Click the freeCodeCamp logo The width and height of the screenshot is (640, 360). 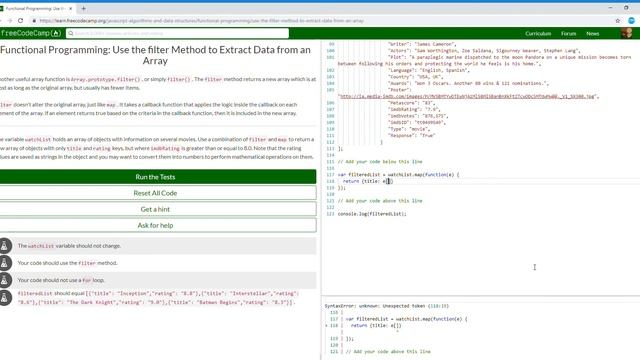pyautogui.click(x=31, y=33)
